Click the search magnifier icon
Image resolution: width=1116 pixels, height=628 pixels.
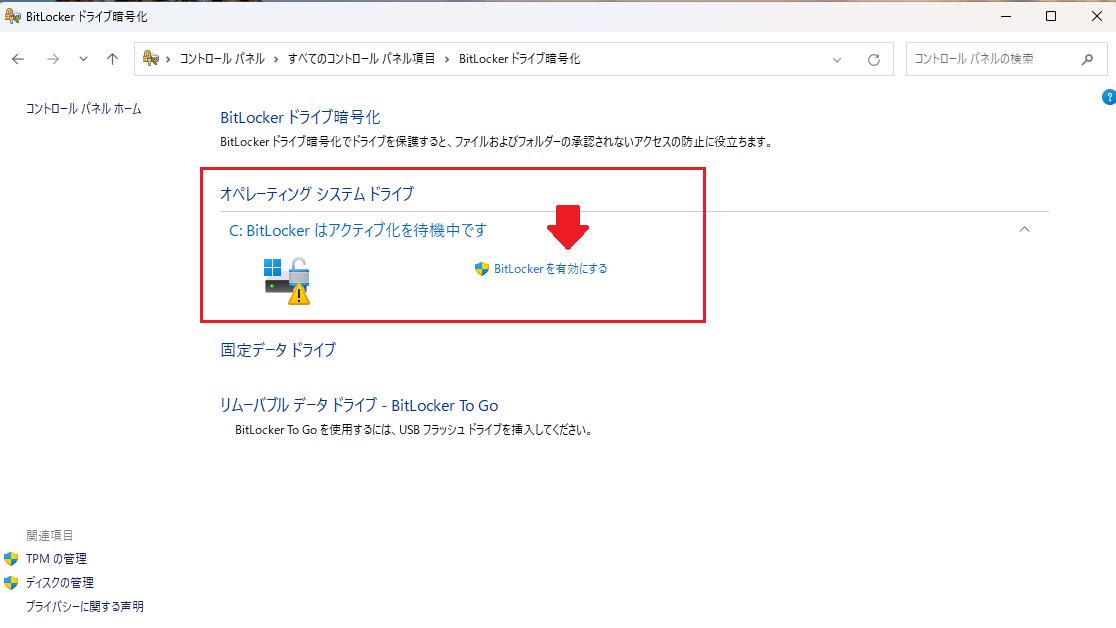pos(1087,60)
